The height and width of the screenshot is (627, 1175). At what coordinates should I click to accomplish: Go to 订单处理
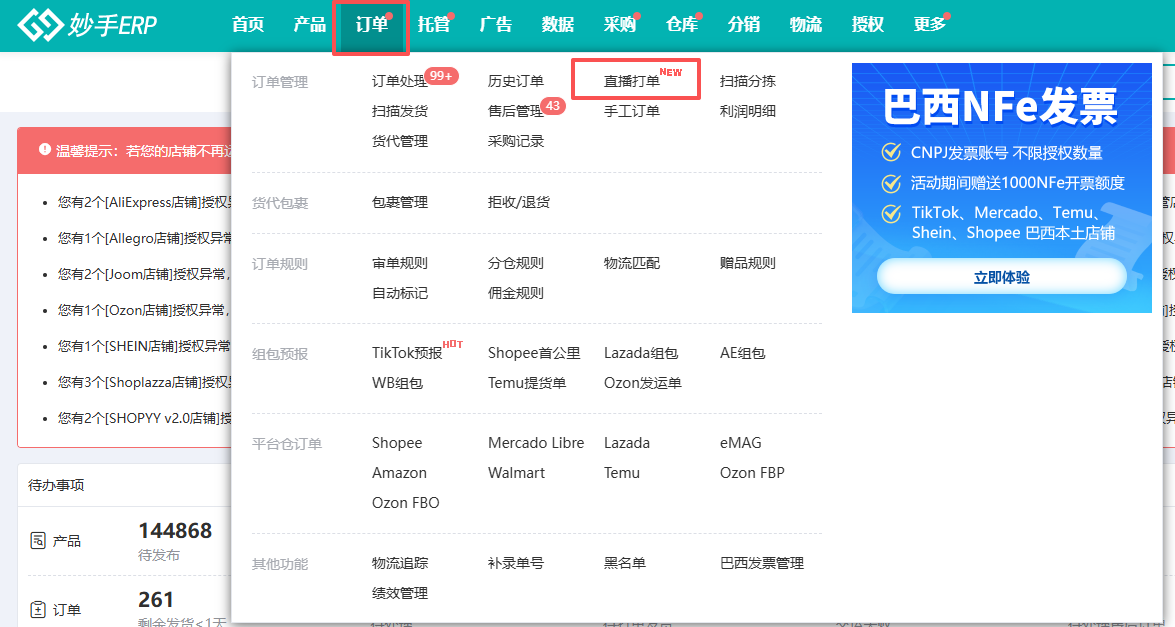pos(399,81)
